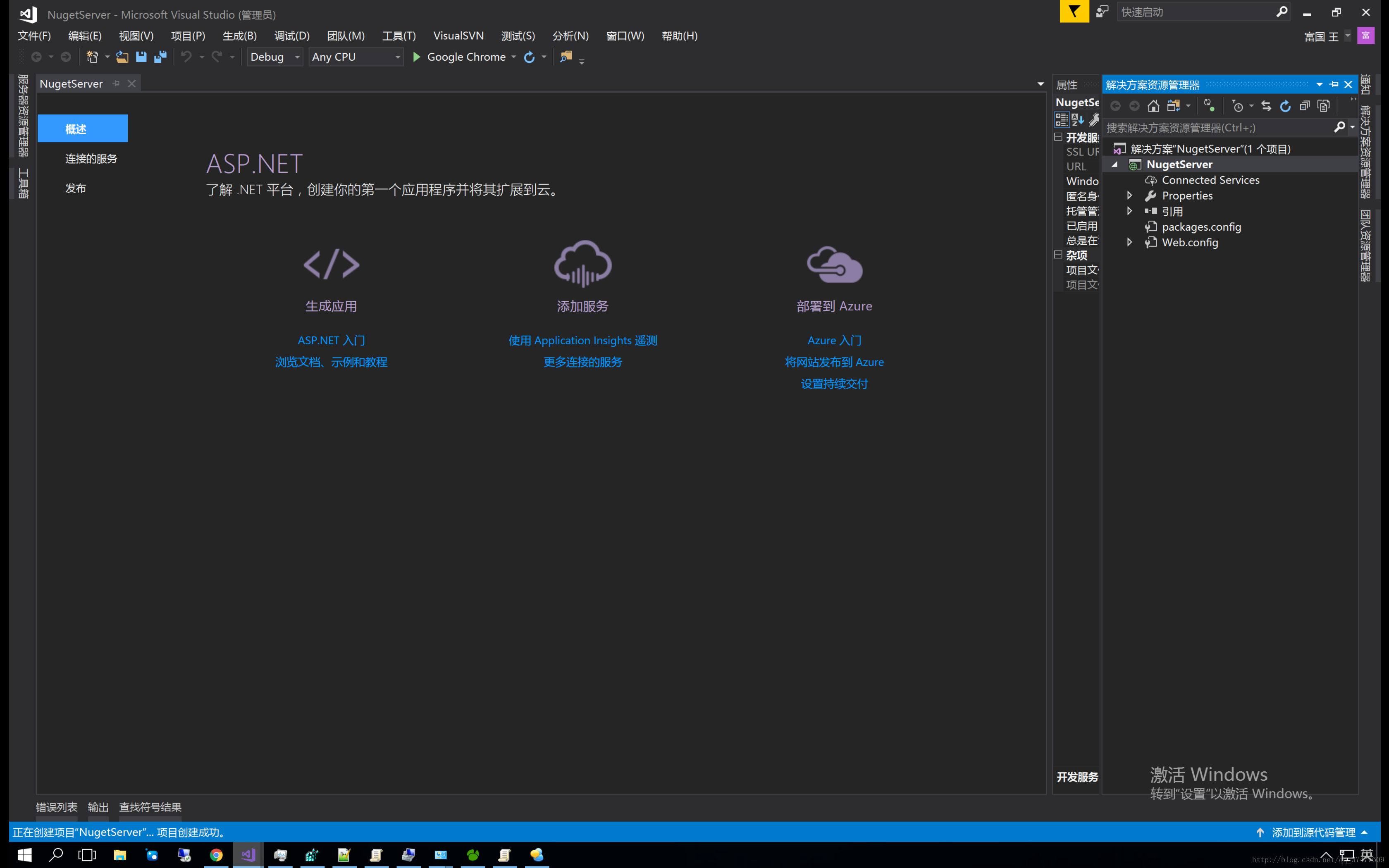This screenshot has width=1389, height=868.
Task: Open the ASP.NET 入门 link
Action: pyautogui.click(x=331, y=341)
